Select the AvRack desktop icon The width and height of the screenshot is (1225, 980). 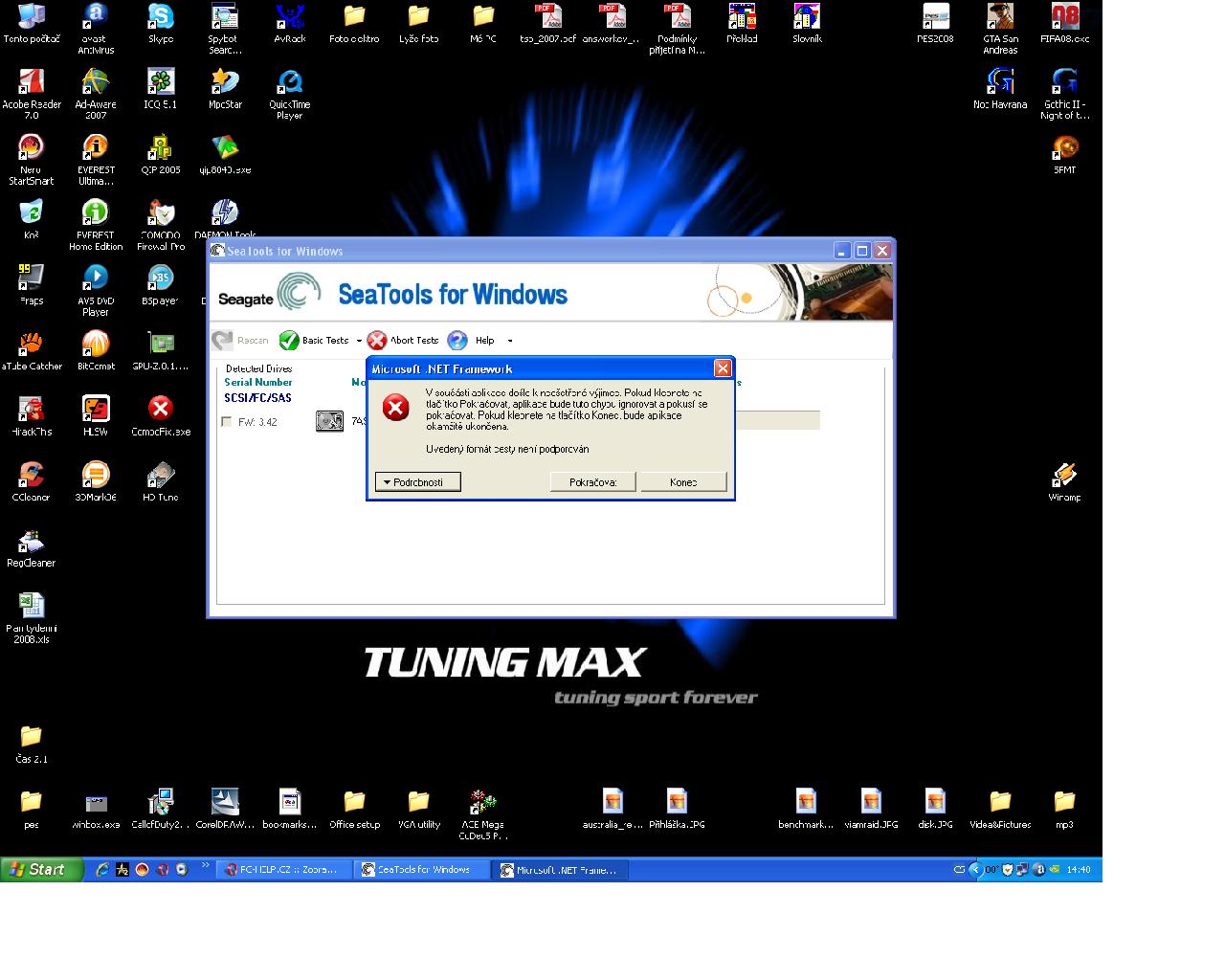290,24
